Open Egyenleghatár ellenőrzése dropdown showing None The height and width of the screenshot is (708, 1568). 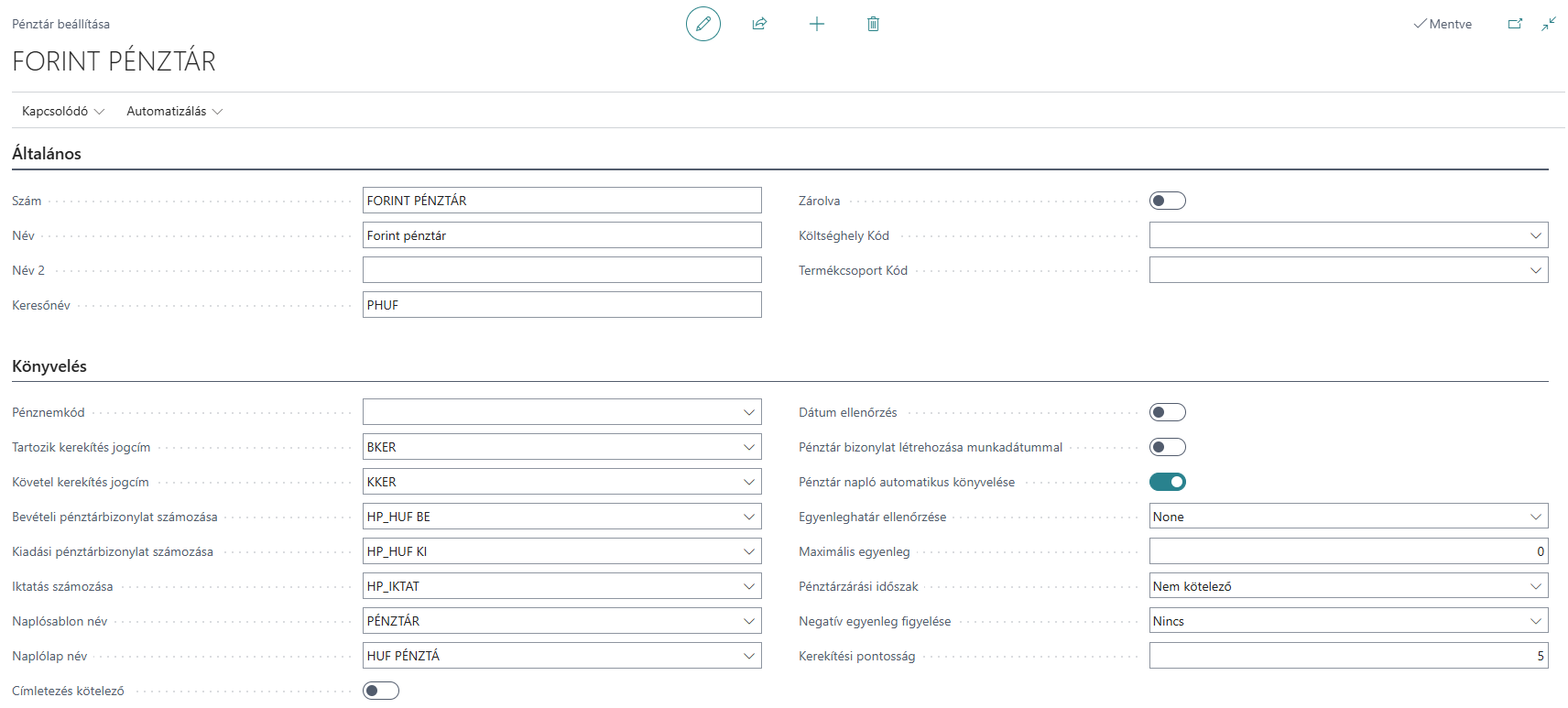[1348, 517]
